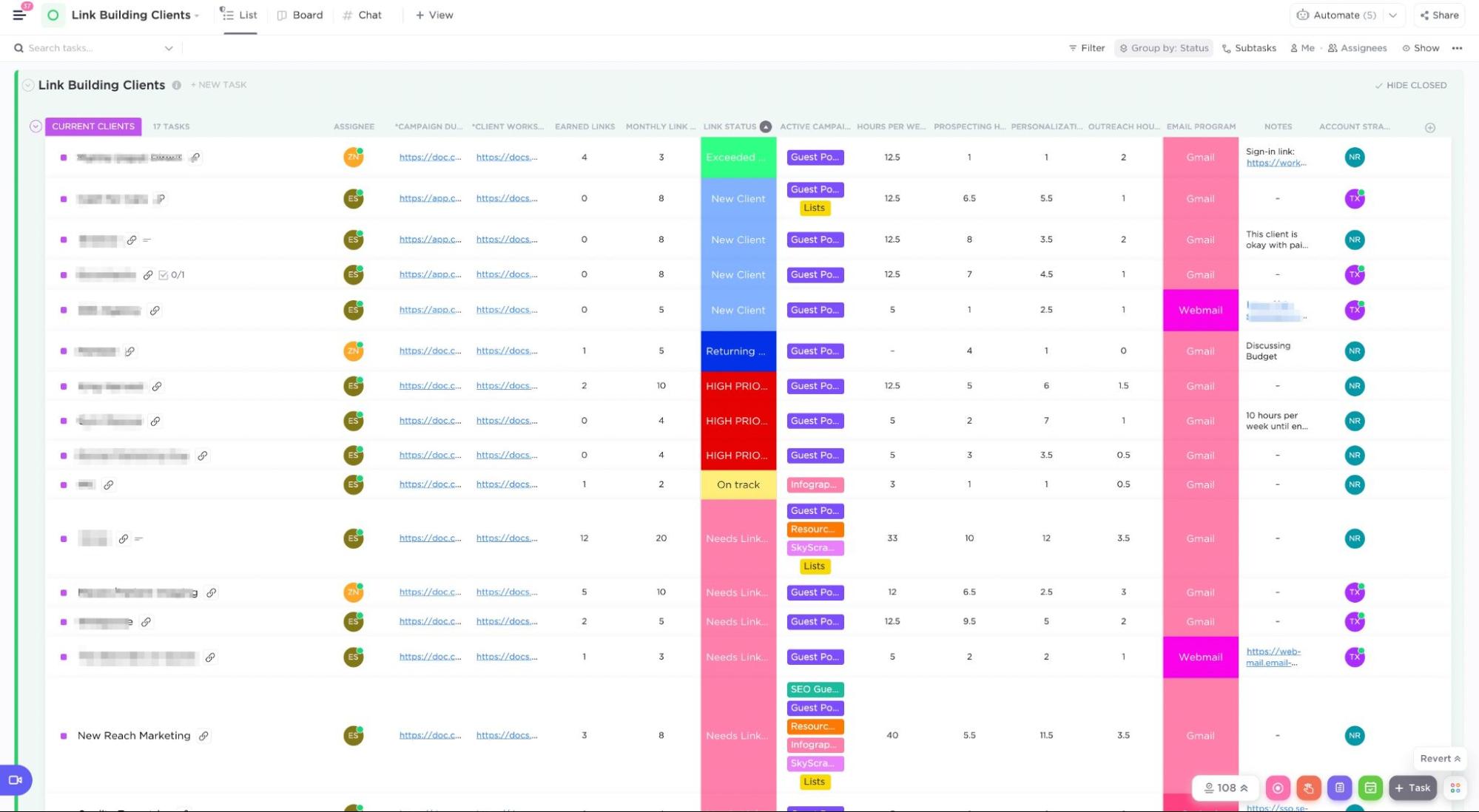
Task: Click the video record clip icon
Action: (x=15, y=779)
